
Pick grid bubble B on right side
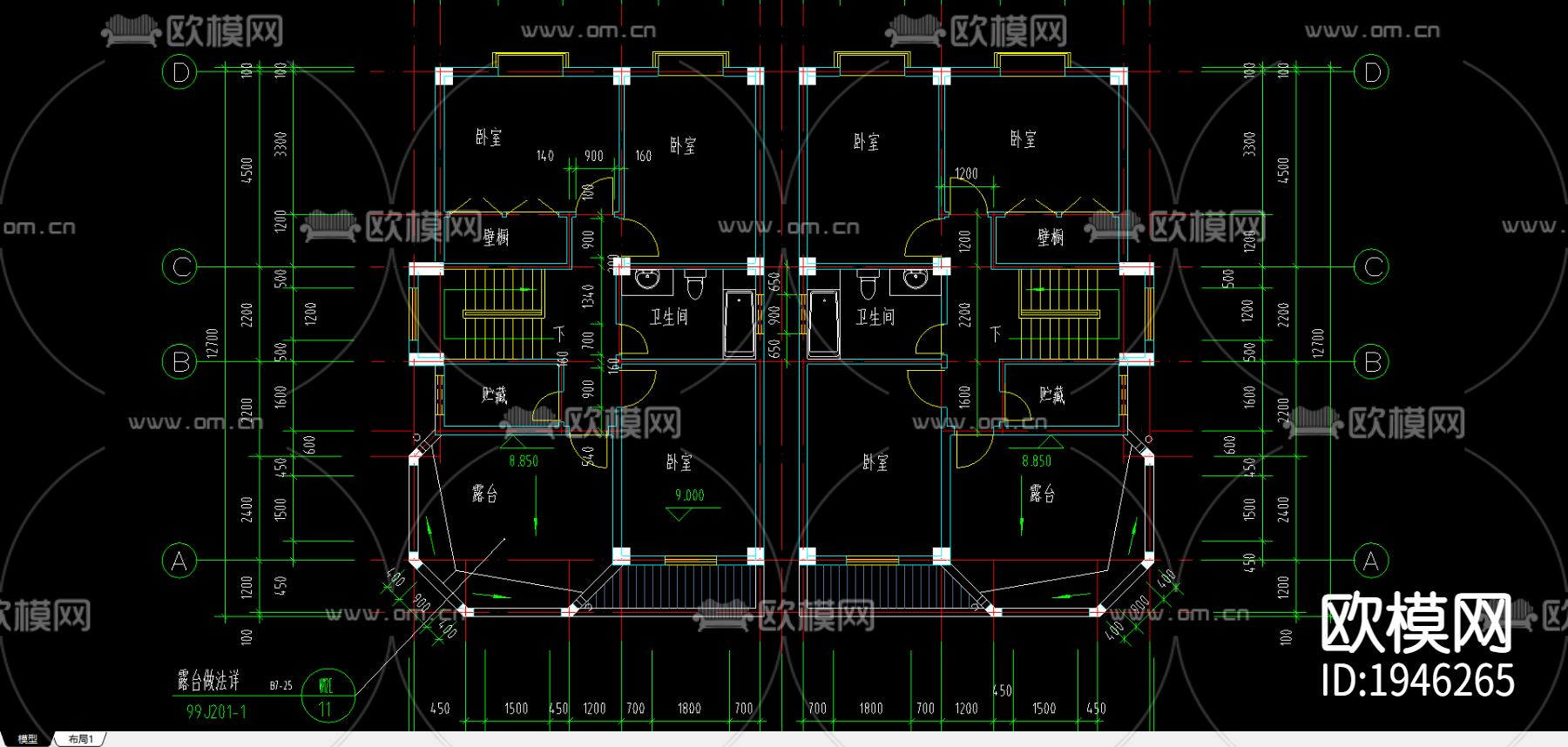coord(1372,361)
